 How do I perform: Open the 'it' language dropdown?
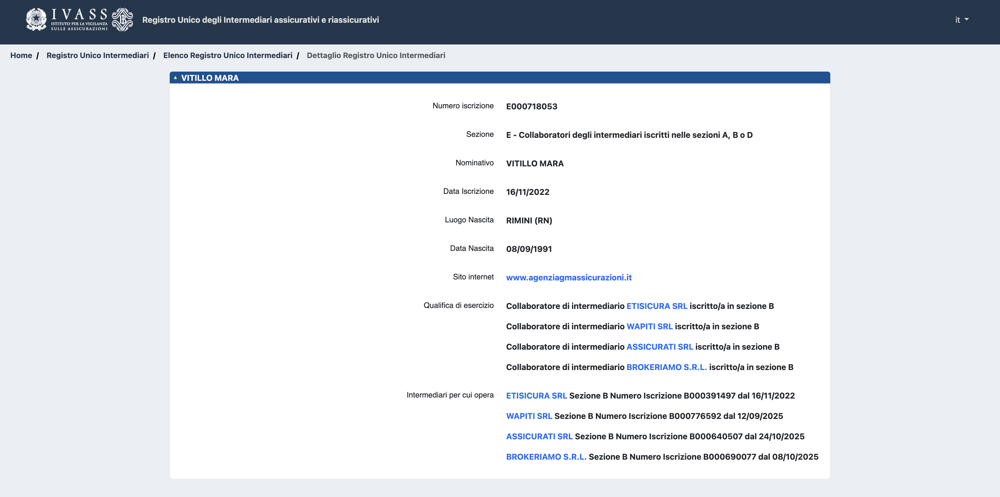coord(962,20)
